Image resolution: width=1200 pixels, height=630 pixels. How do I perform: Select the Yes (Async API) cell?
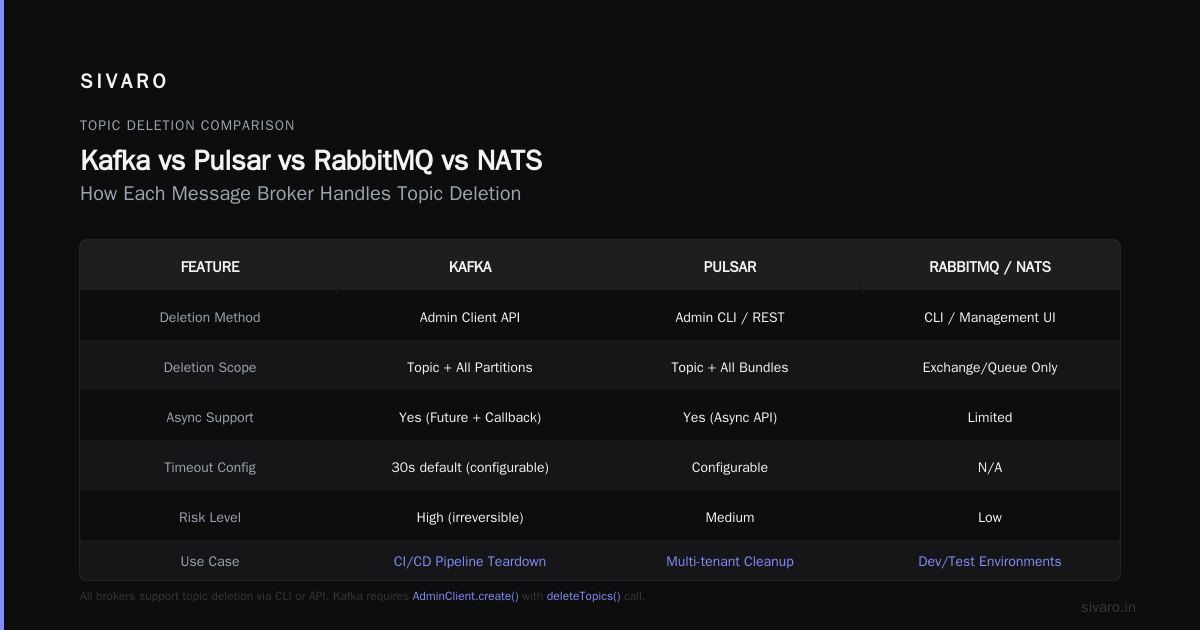(x=730, y=417)
